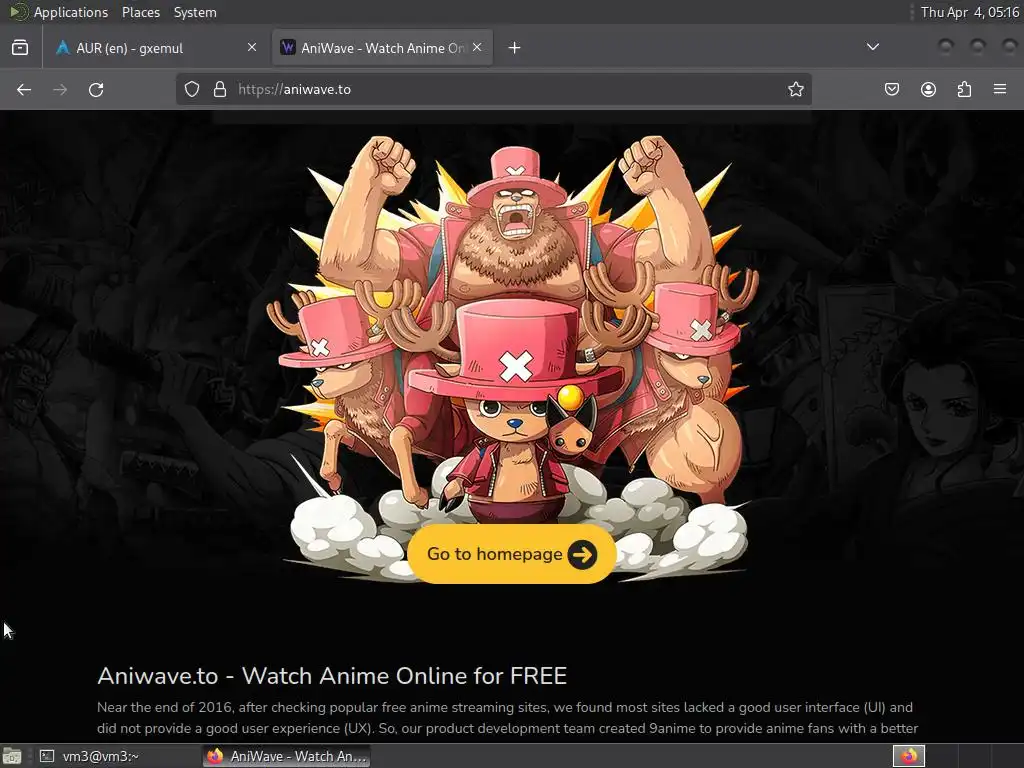
Task: Bookmark this page with the star icon
Action: pos(795,89)
